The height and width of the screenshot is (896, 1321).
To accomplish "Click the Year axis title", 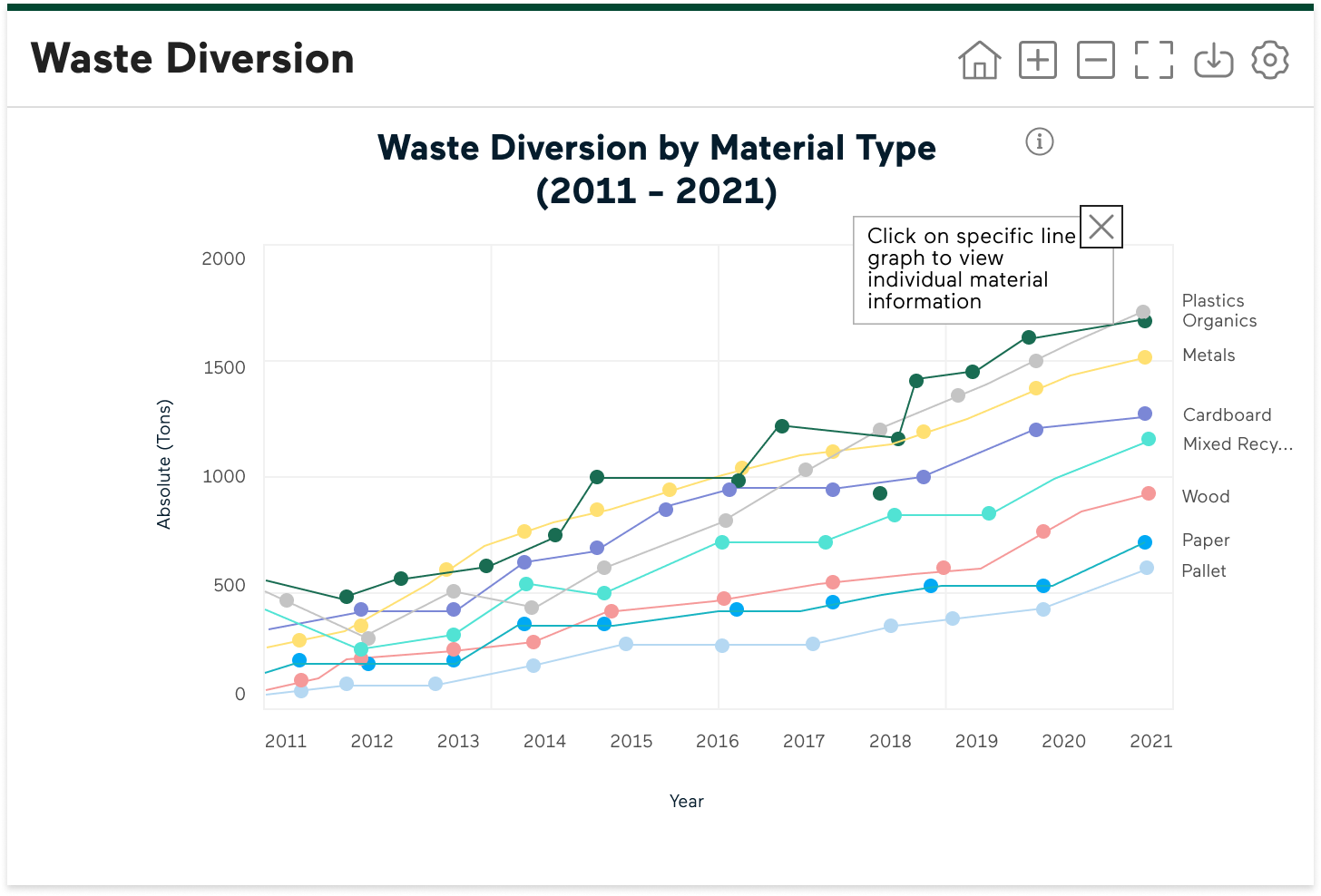I will tap(687, 802).
